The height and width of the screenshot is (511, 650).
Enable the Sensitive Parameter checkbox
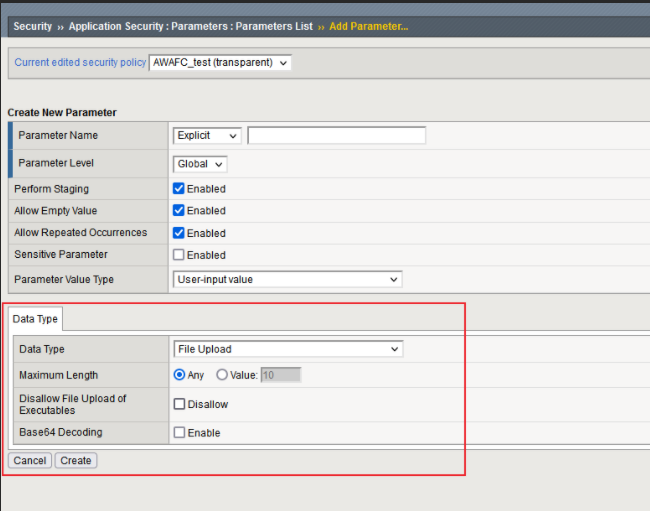[179, 255]
